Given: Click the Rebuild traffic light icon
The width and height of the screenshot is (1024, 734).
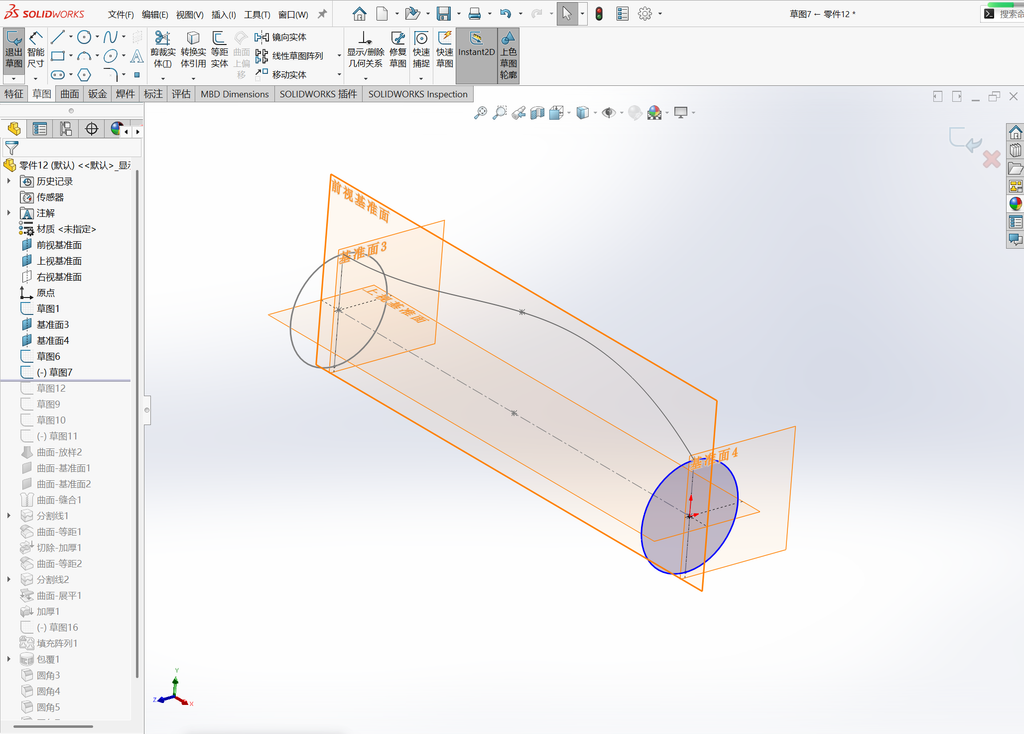Looking at the screenshot, I should [x=599, y=13].
